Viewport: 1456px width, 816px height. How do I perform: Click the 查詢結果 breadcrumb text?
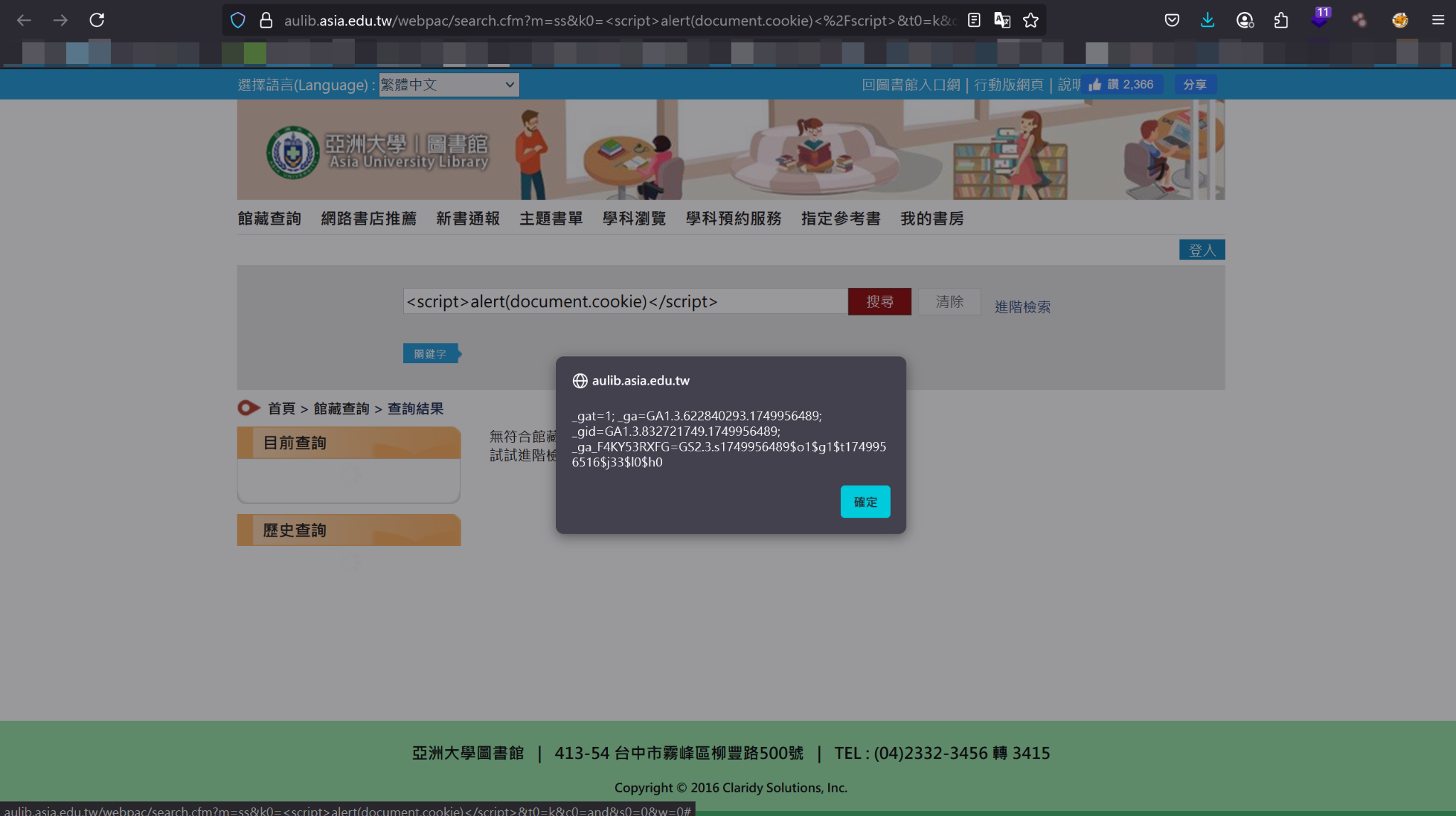point(415,409)
